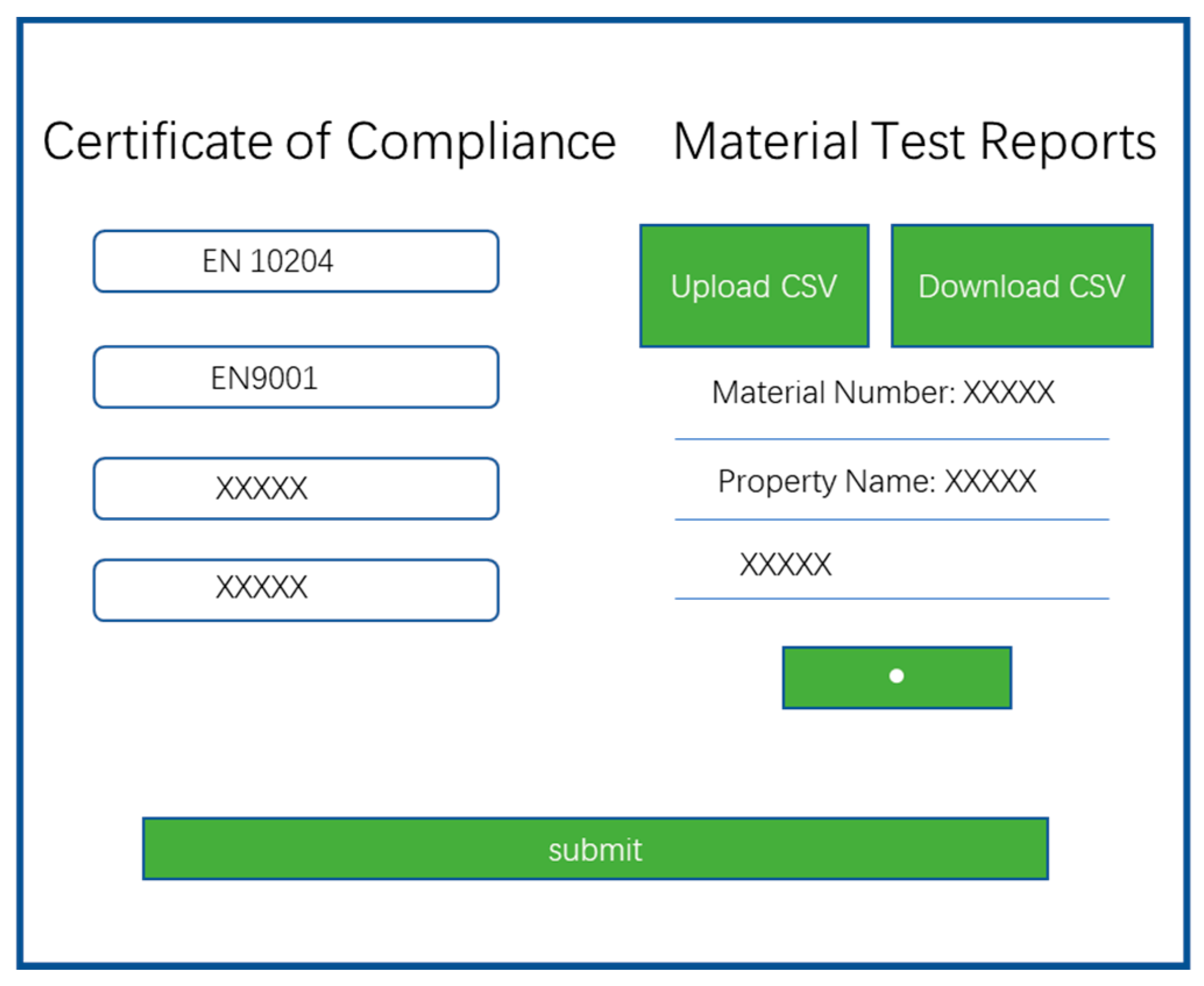The image size is (1204, 986).
Task: Select the EN 10204 field
Action: (296, 261)
